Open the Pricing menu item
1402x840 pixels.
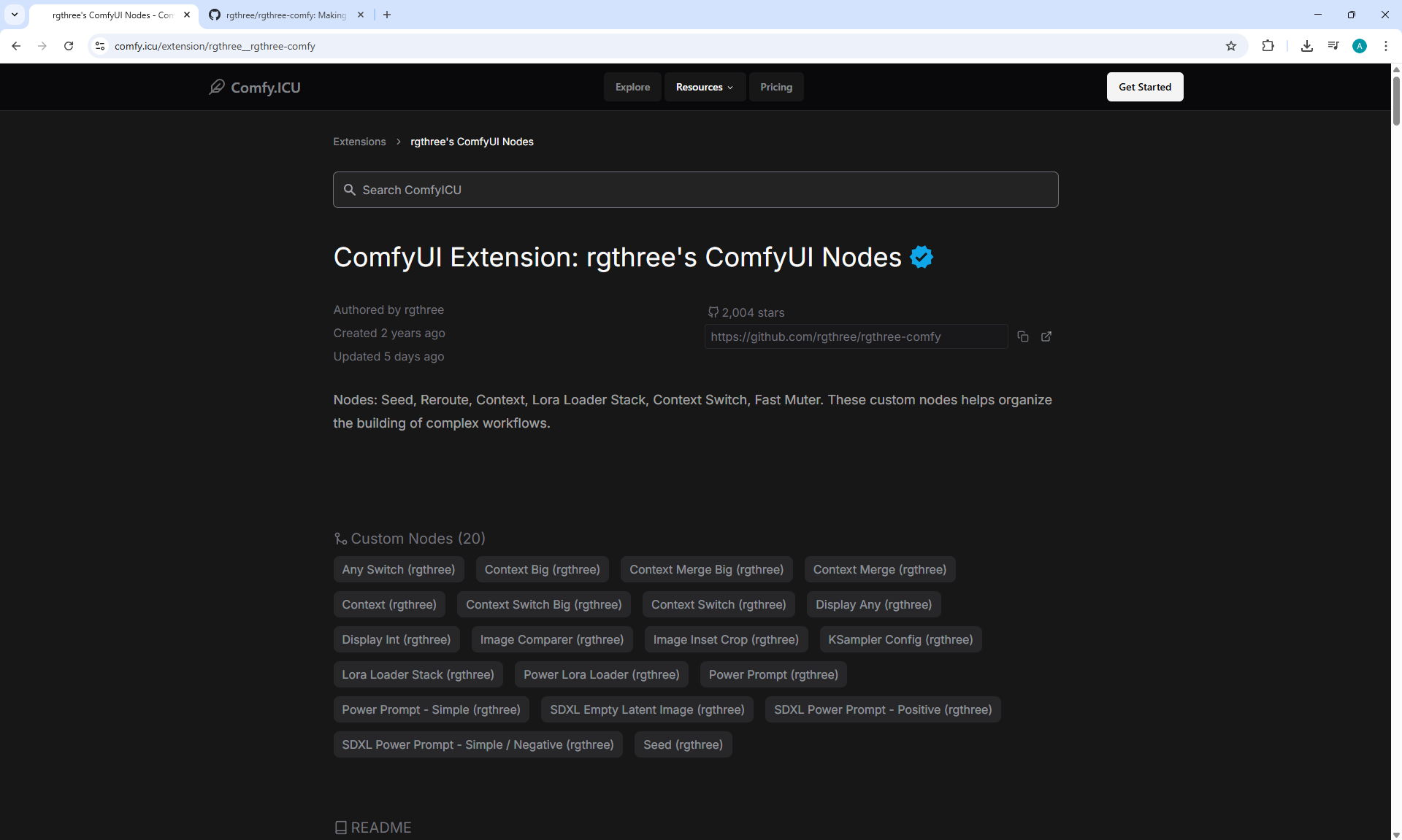(775, 87)
